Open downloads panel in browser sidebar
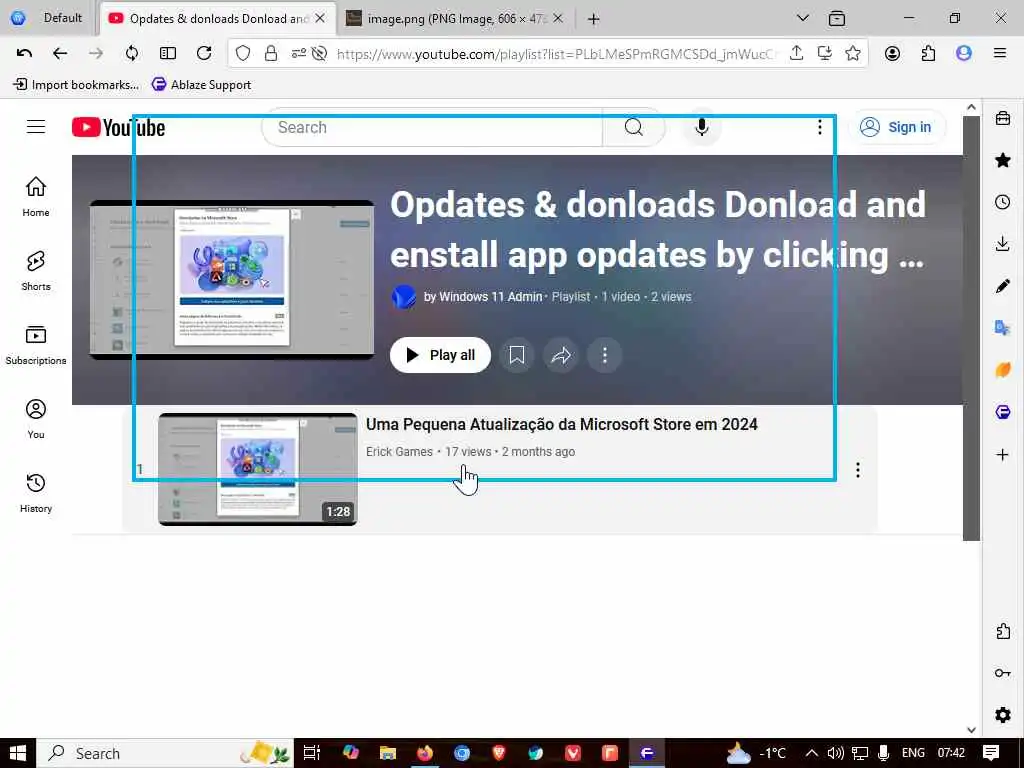 (x=1003, y=244)
